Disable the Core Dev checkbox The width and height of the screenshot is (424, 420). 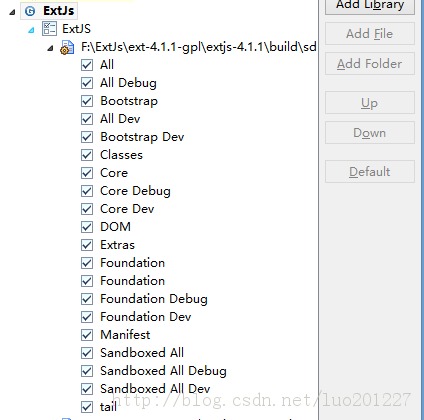coord(87,209)
